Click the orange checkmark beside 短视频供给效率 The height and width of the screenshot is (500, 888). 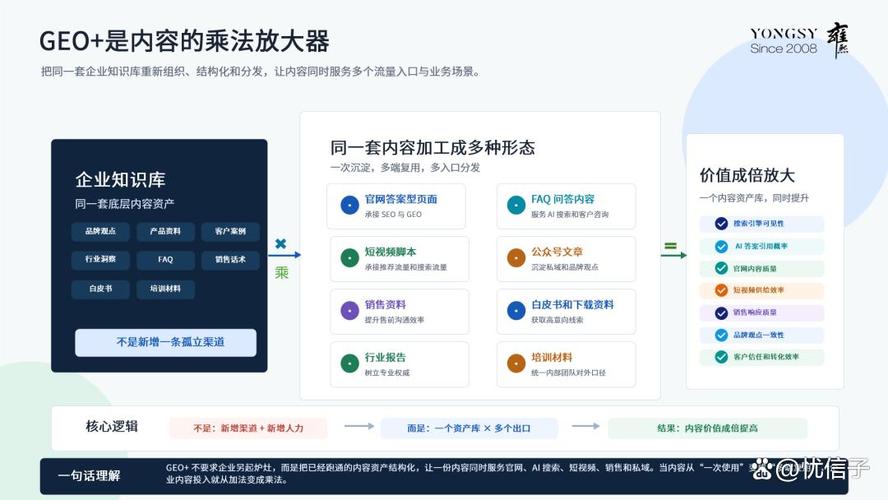[x=721, y=290]
